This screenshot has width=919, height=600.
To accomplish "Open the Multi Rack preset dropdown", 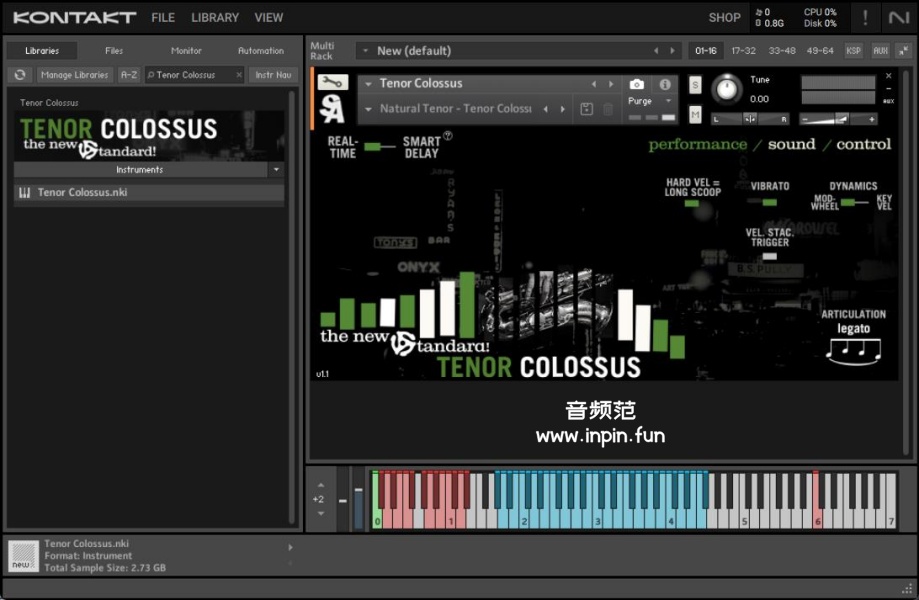I will (x=363, y=51).
